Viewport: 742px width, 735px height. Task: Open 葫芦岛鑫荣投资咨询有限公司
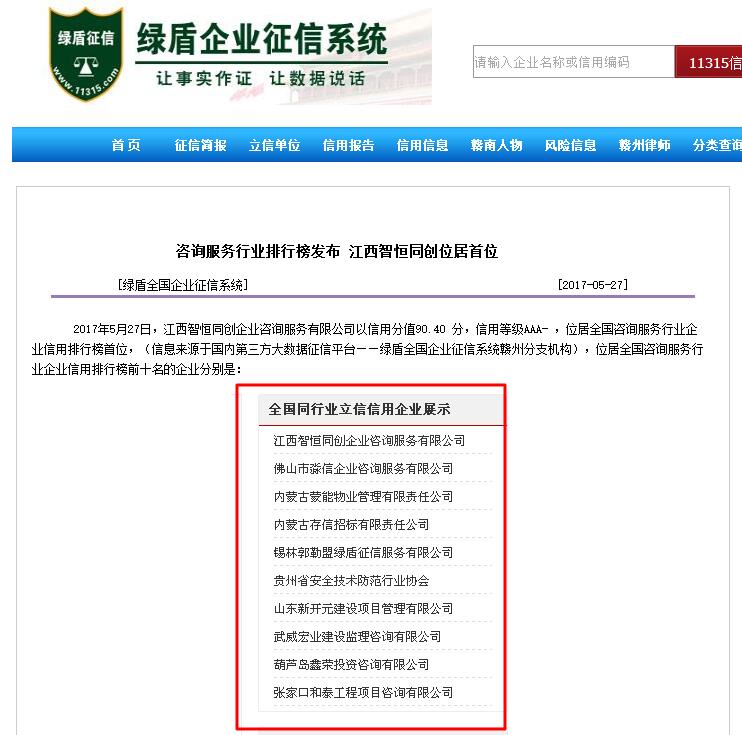coord(351,664)
